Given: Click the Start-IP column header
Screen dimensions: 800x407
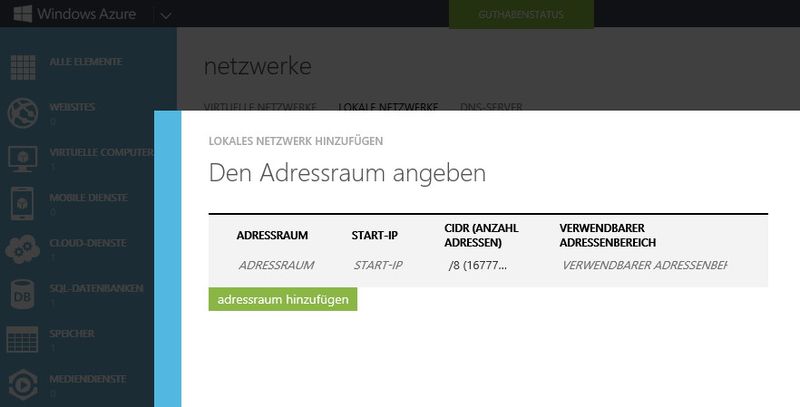Looking at the screenshot, I should pyautogui.click(x=374, y=235).
